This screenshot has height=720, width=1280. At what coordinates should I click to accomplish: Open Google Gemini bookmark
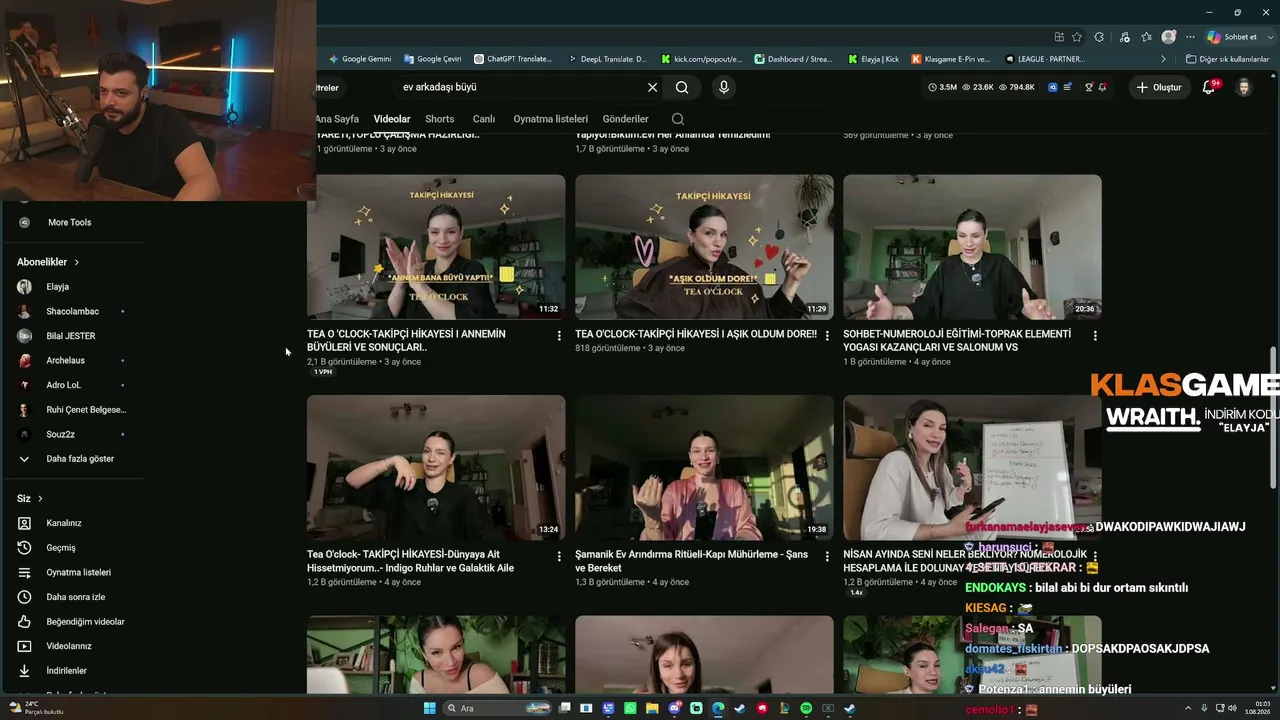coord(360,59)
